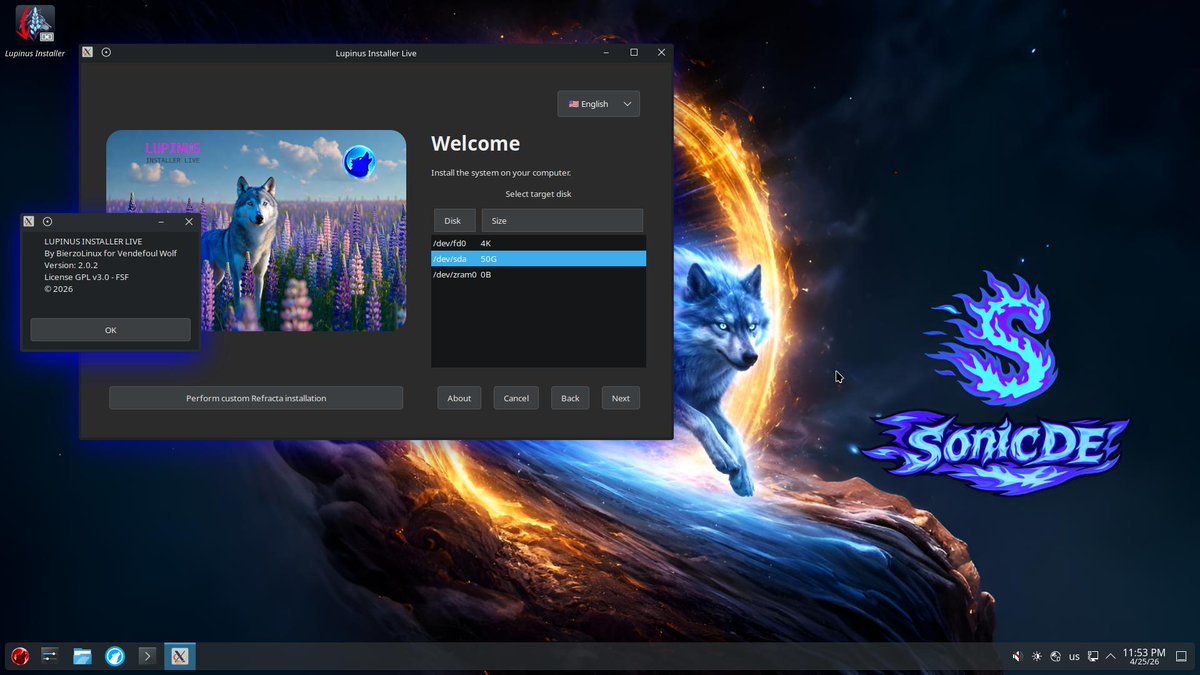Launch the file manager from taskbar
1200x675 pixels.
tap(83, 656)
